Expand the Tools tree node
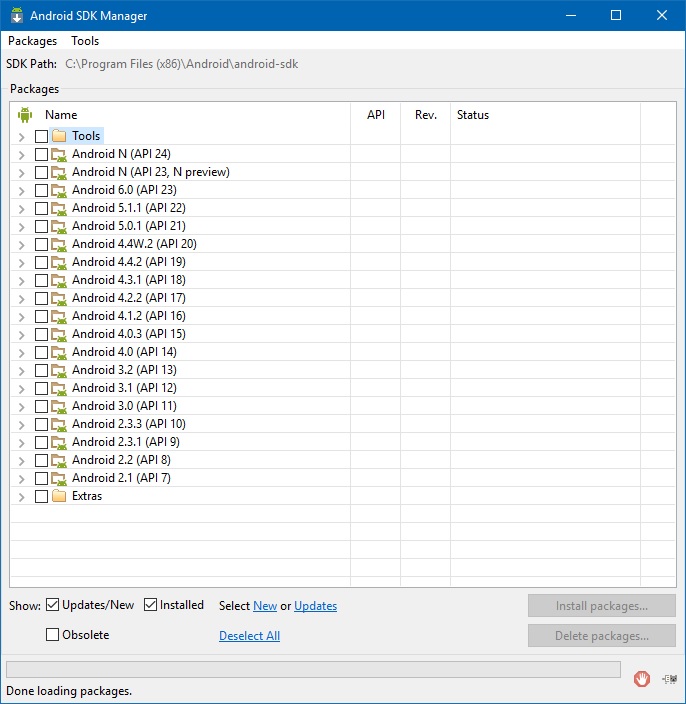 click(x=21, y=136)
